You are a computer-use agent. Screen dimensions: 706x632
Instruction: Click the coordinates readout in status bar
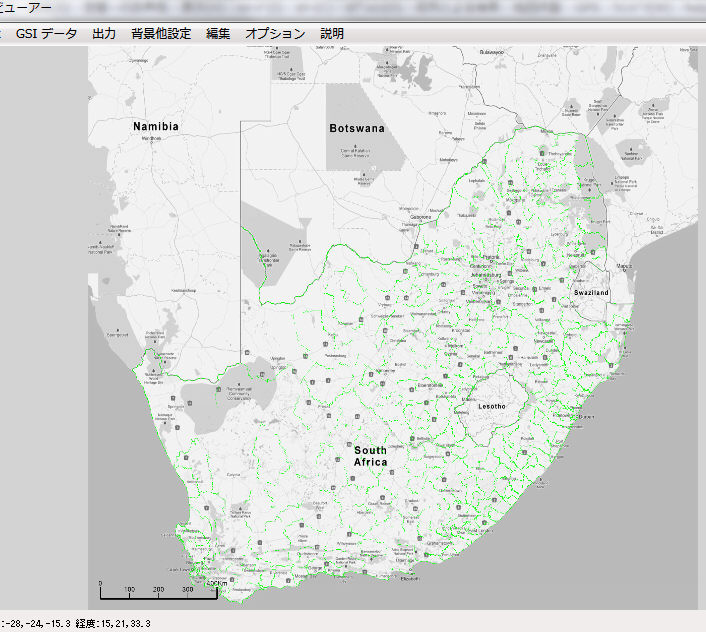click(x=75, y=623)
